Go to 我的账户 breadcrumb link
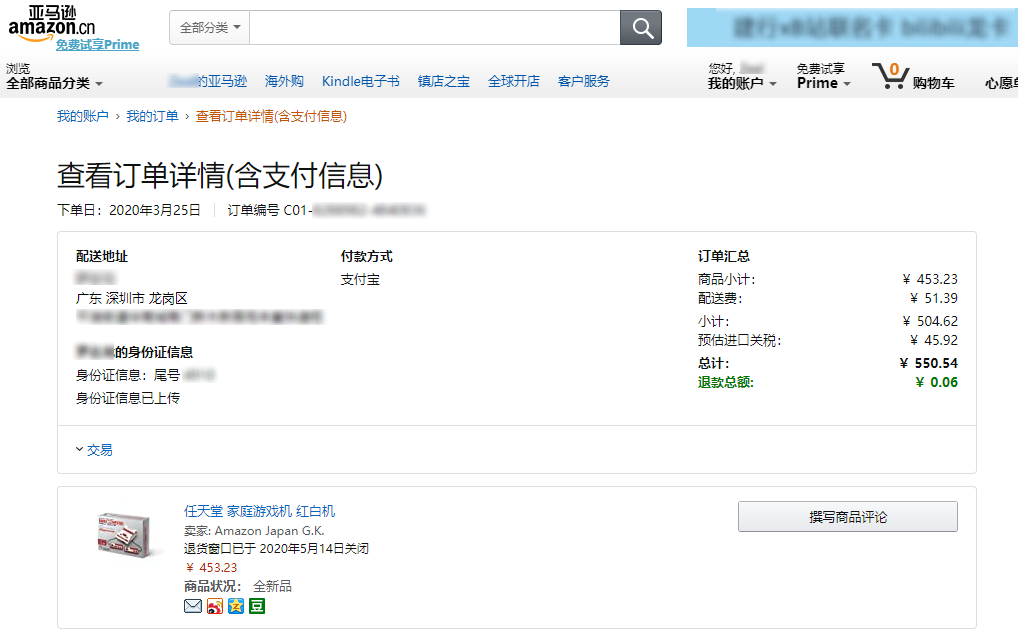The width and height of the screenshot is (1018, 640). click(x=82, y=116)
